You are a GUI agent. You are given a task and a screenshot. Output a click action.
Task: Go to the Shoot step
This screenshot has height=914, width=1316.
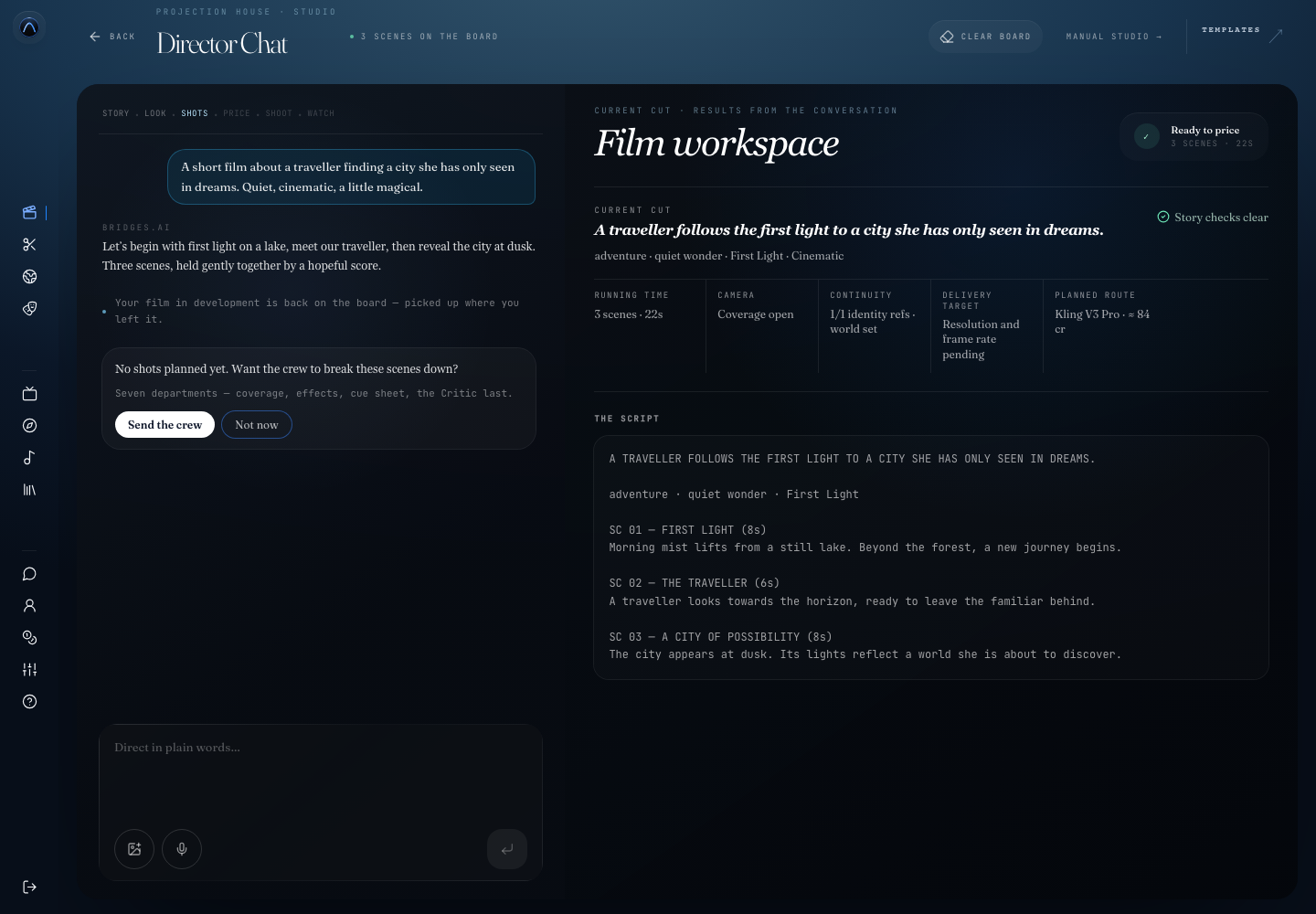tap(279, 113)
